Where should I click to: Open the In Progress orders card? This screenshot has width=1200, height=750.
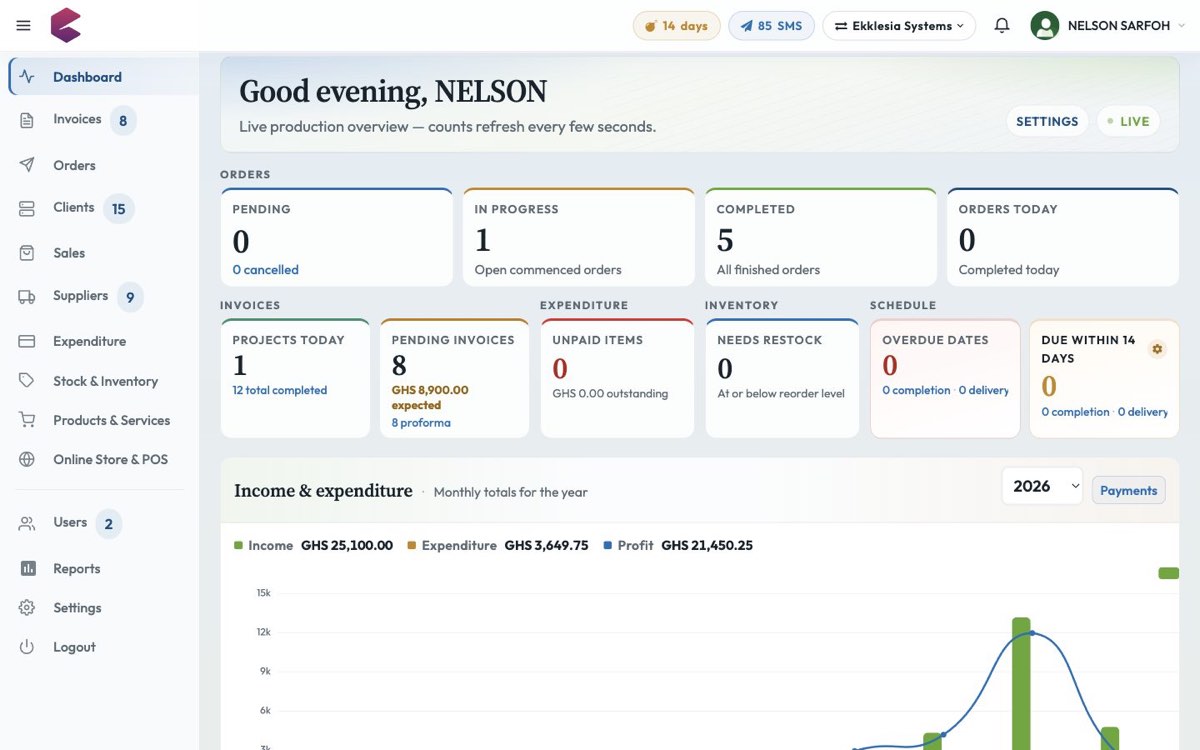(579, 237)
